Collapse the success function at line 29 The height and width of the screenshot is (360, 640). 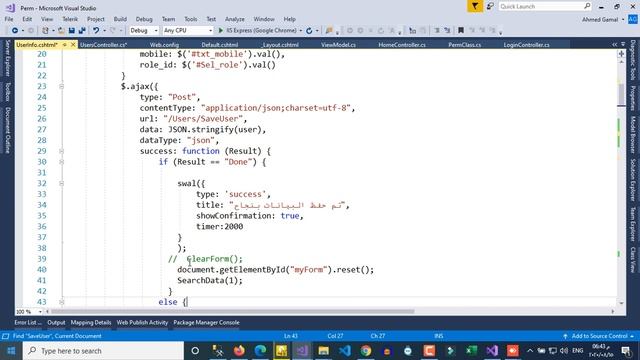62,151
